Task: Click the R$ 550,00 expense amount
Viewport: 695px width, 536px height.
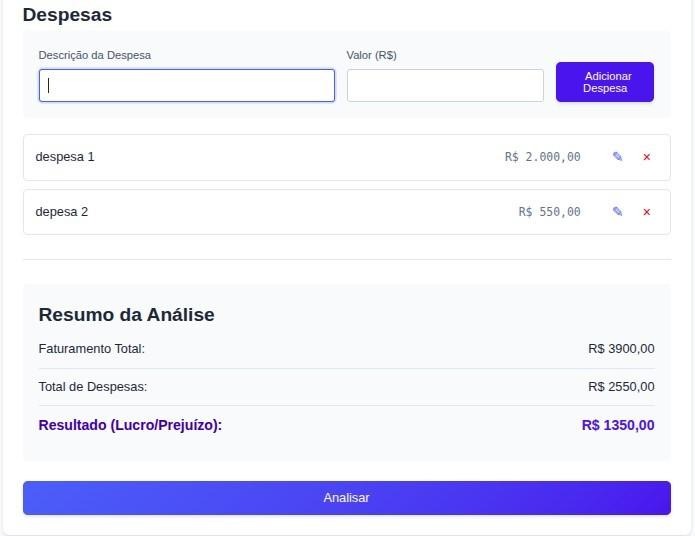Action: [x=549, y=212]
